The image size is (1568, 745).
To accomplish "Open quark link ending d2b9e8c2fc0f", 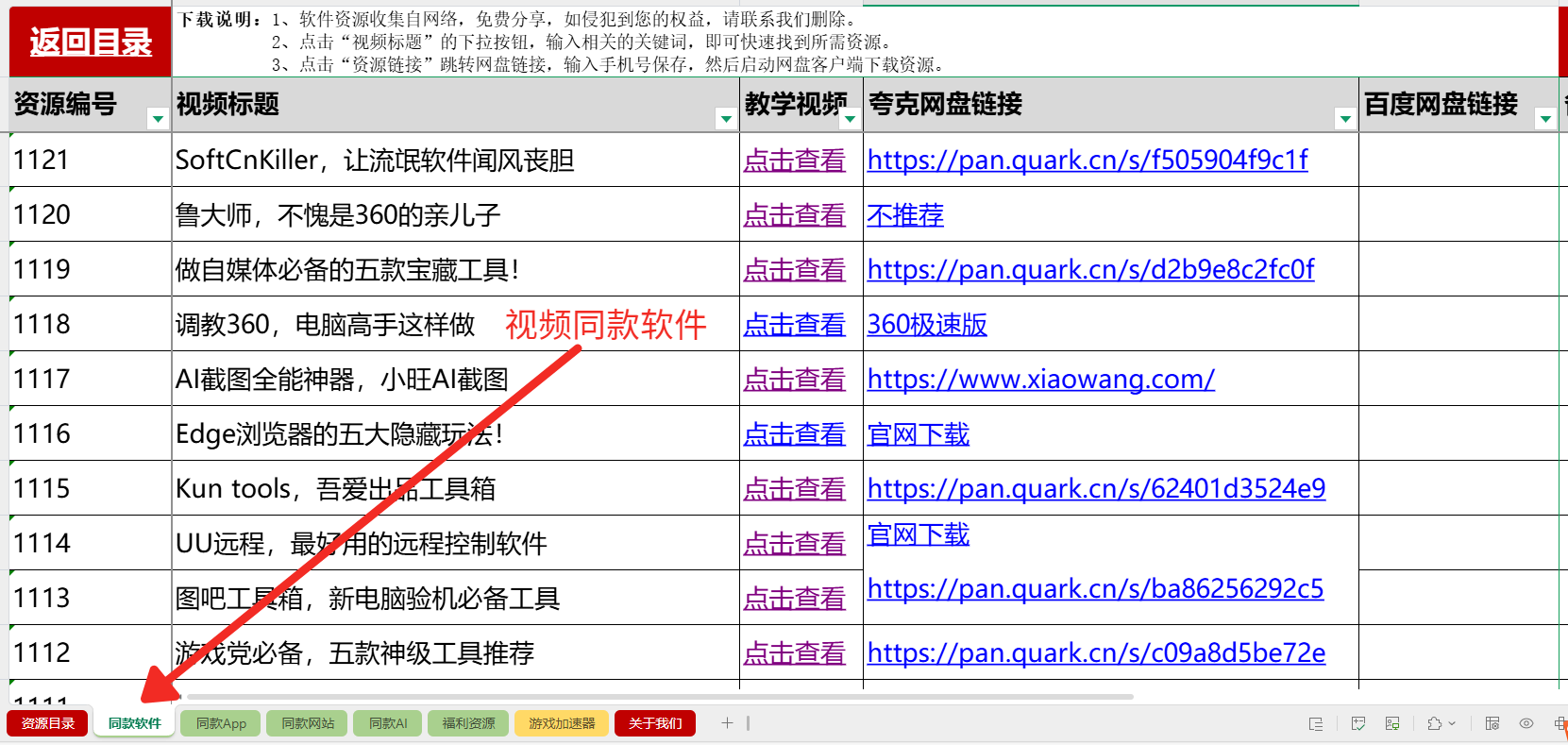I will tap(1090, 270).
